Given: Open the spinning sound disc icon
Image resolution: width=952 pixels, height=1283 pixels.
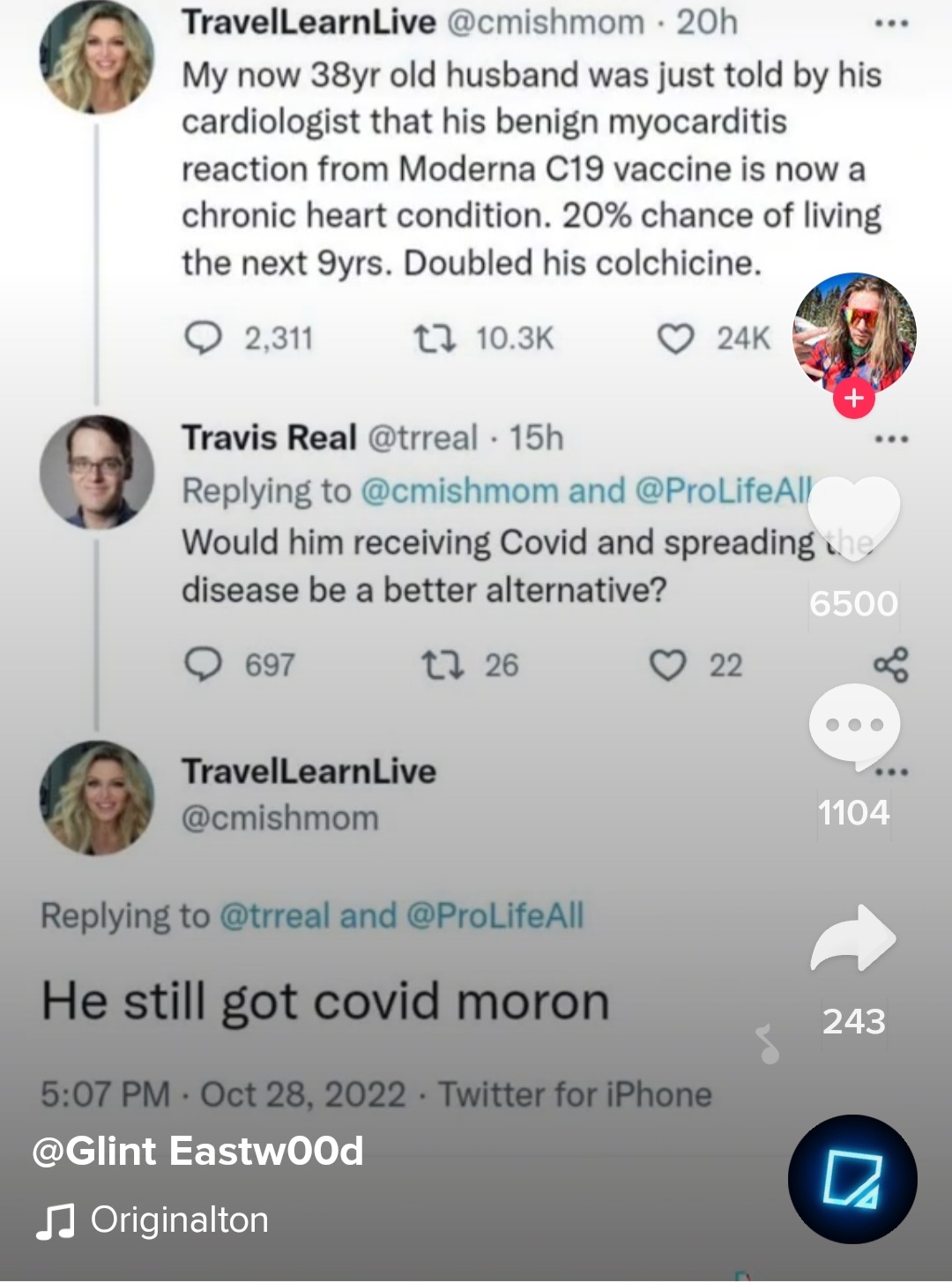Looking at the screenshot, I should pos(852,1179).
